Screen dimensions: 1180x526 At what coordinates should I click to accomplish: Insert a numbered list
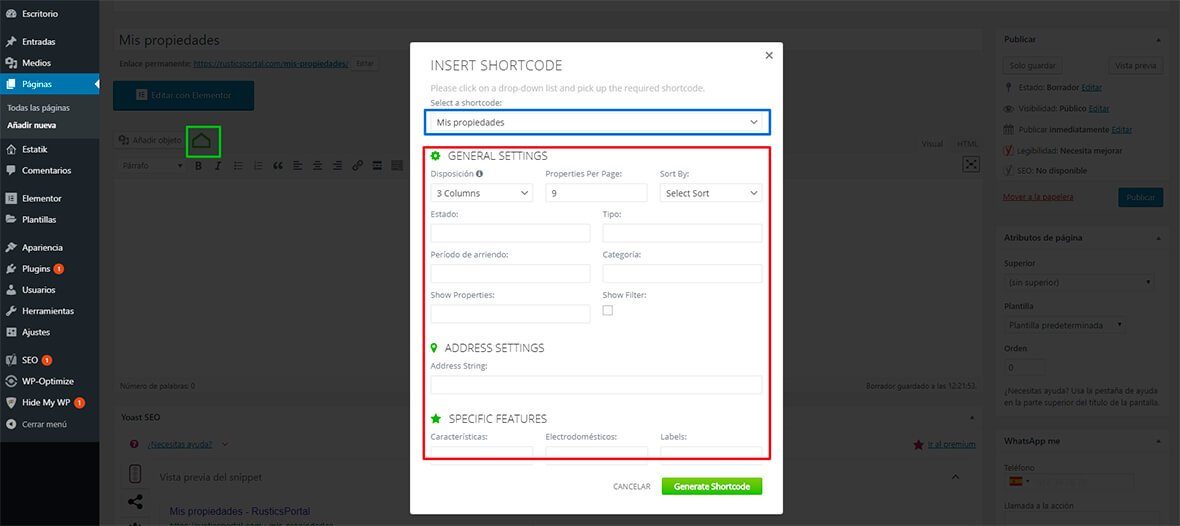pos(258,166)
